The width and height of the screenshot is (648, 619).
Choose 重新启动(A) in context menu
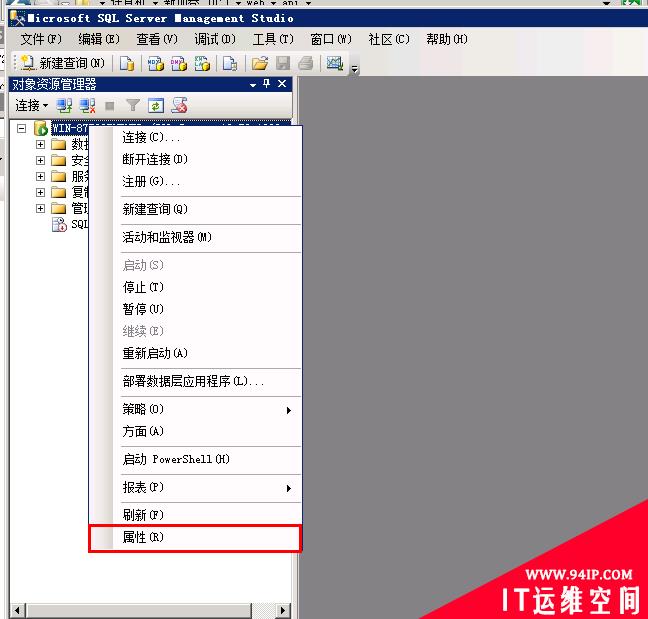tap(195, 353)
